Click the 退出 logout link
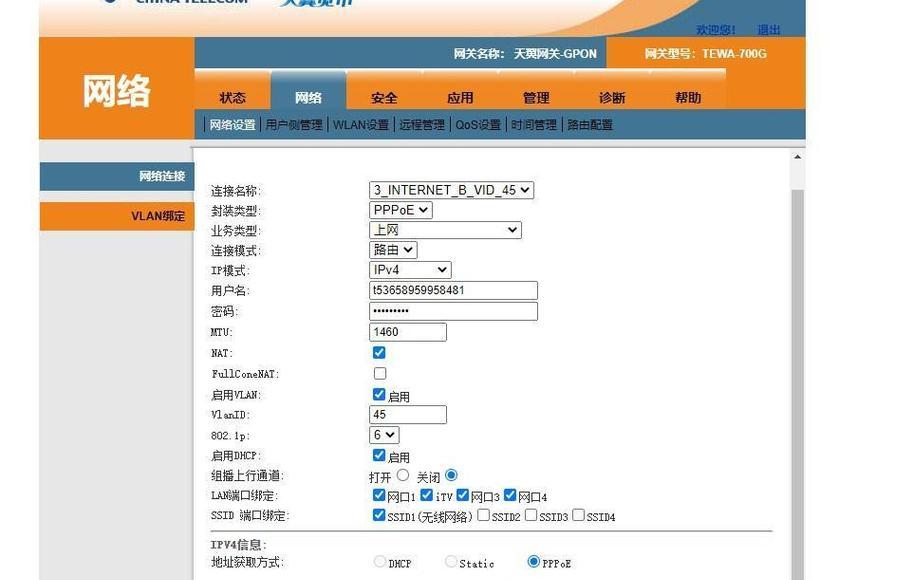 click(769, 30)
